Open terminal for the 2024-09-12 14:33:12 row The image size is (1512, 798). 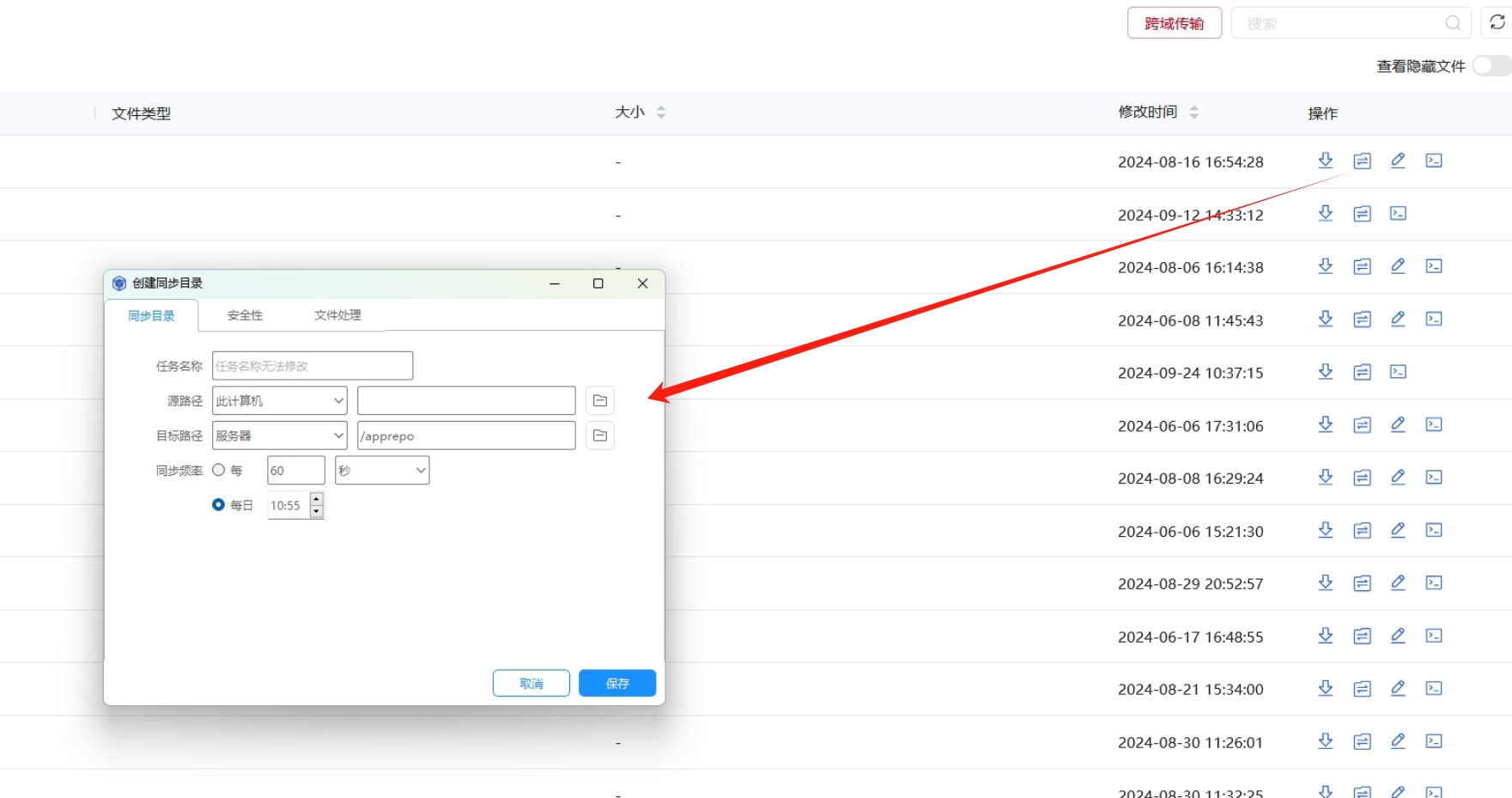pos(1398,213)
